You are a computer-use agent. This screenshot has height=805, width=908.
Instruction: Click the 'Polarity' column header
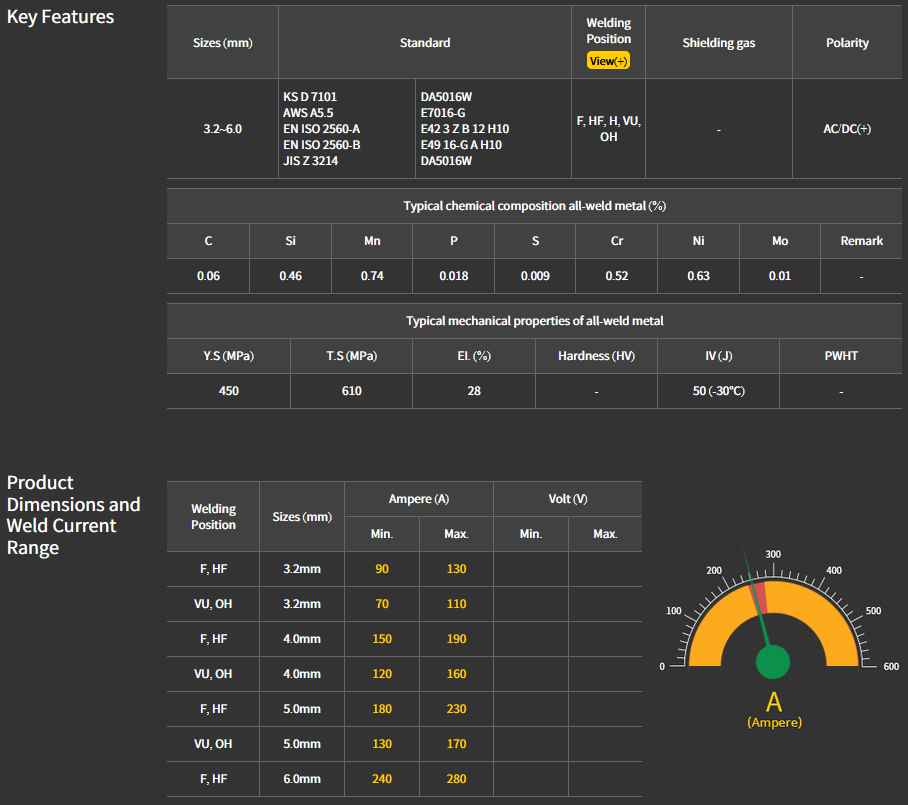tap(847, 43)
